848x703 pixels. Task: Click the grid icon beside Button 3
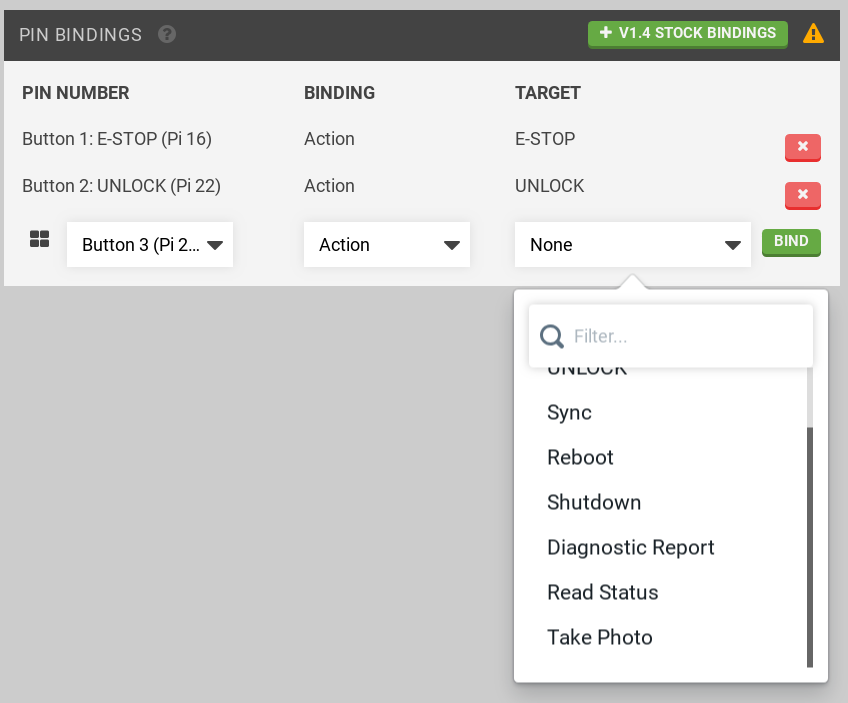click(40, 239)
